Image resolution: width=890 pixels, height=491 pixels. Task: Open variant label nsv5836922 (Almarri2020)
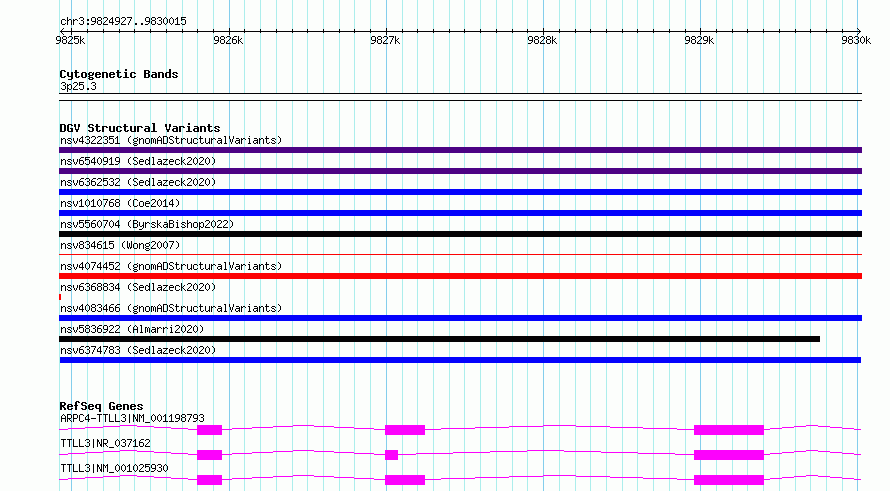click(x=132, y=329)
